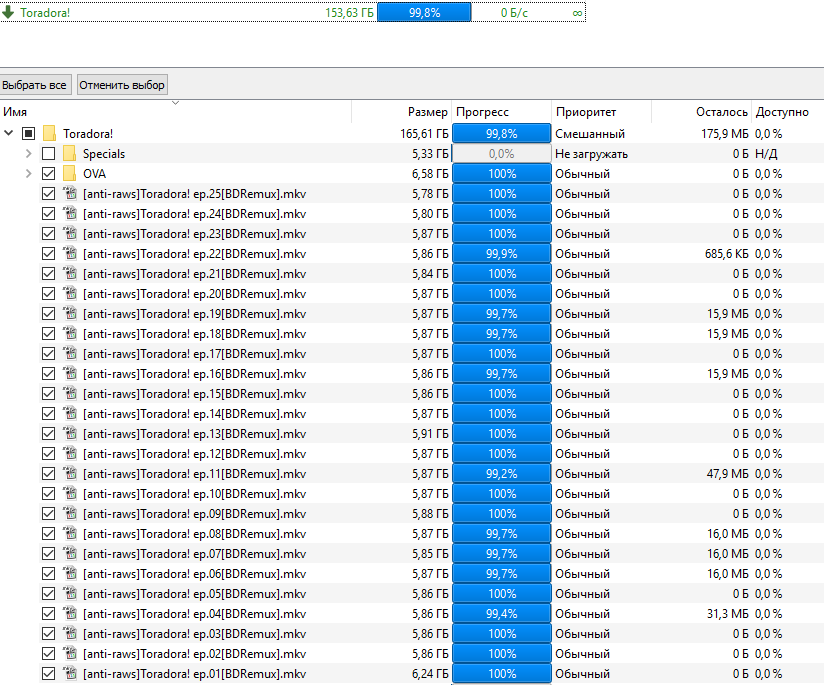This screenshot has width=824, height=685.
Task: Sort by the Приоритет column header
Action: click(x=601, y=111)
